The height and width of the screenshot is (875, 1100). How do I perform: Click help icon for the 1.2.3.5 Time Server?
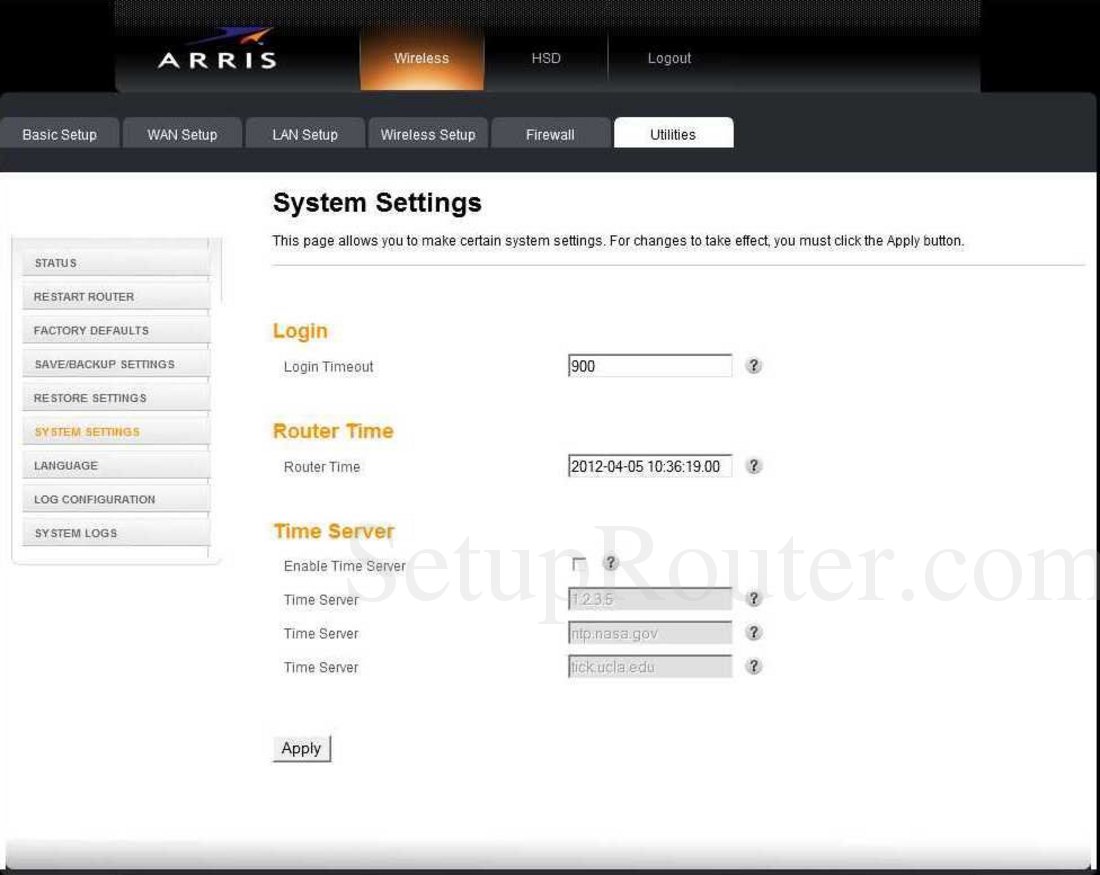click(x=756, y=599)
